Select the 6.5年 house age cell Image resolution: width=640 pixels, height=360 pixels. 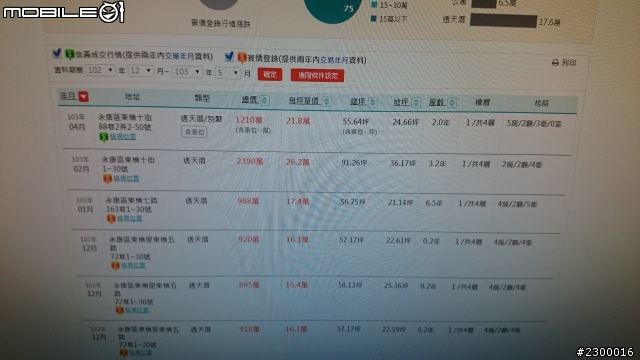[x=434, y=203]
